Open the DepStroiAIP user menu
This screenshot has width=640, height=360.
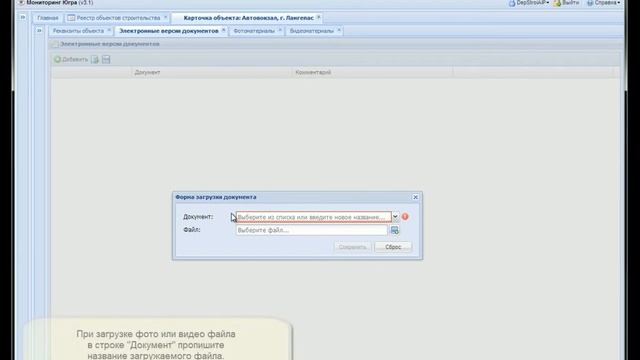click(528, 3)
